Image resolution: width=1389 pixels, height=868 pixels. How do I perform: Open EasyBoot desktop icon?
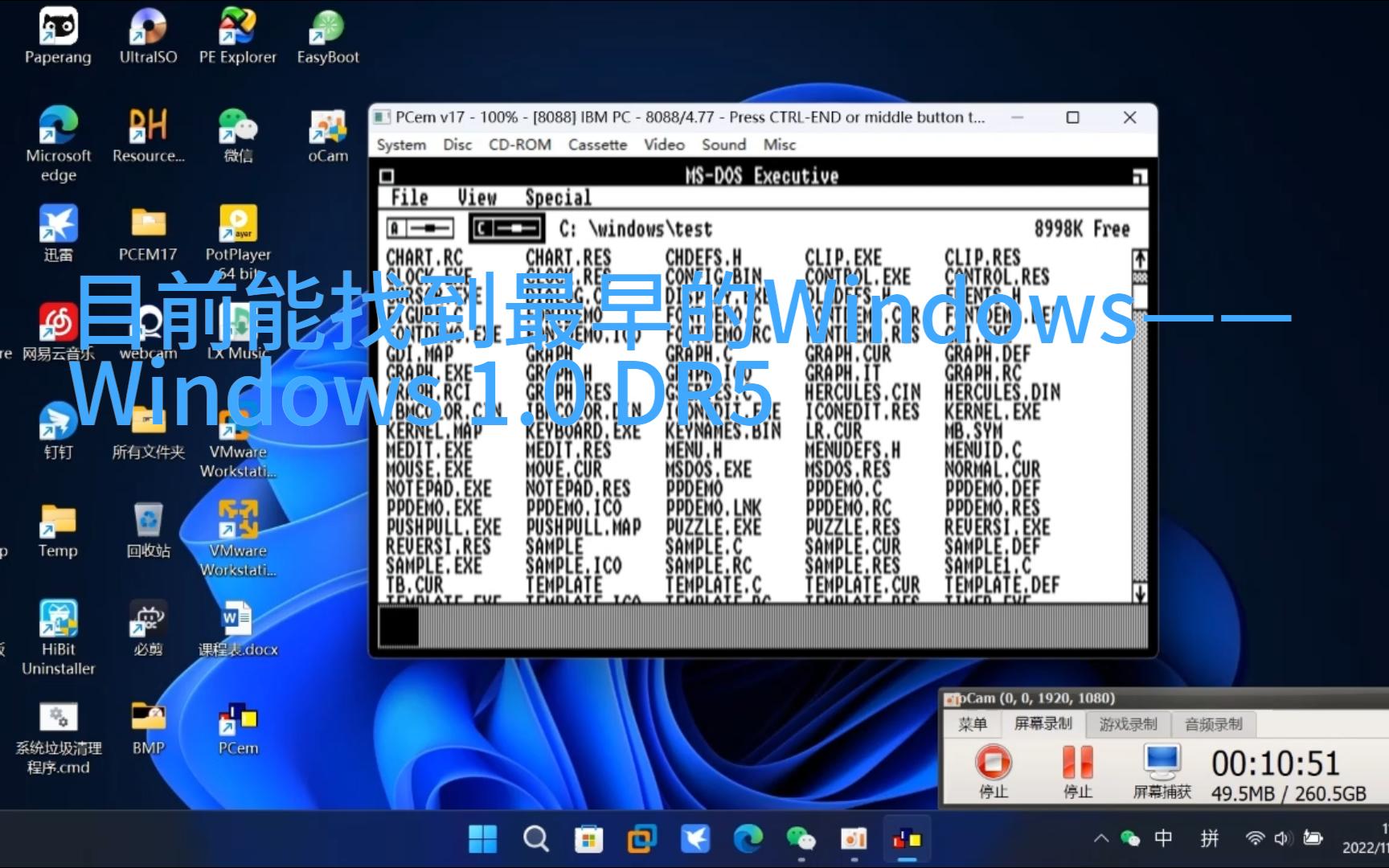pyautogui.click(x=328, y=36)
